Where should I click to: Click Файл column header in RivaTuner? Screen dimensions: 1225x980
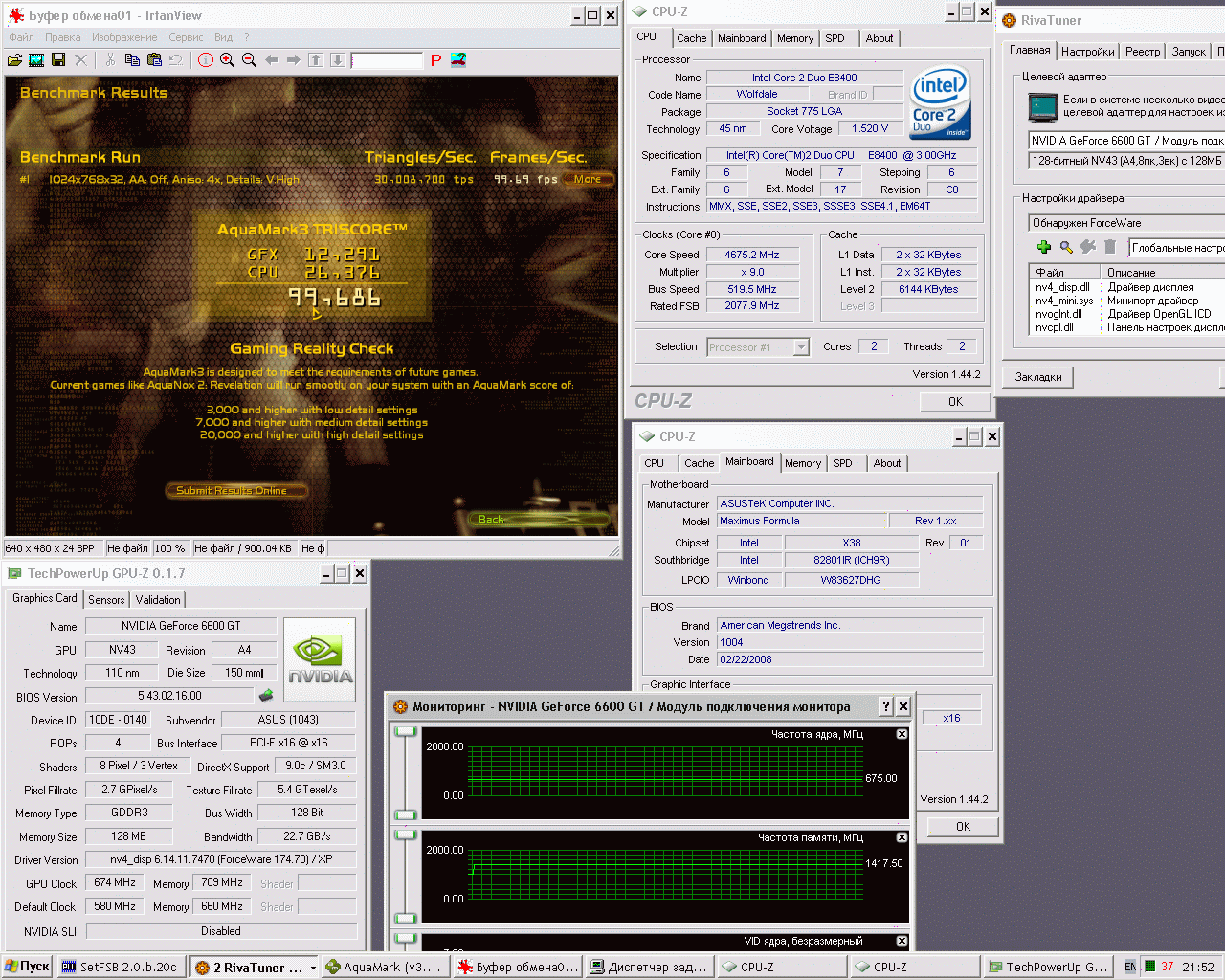pos(1063,273)
